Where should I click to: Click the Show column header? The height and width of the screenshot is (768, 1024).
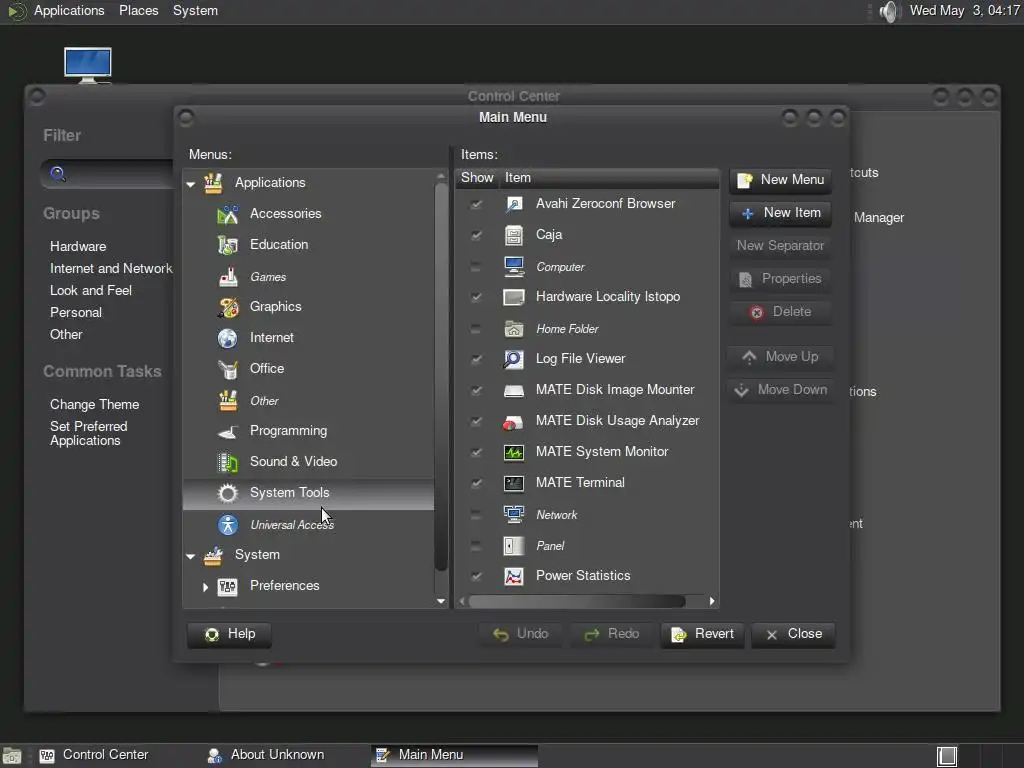pos(477,178)
